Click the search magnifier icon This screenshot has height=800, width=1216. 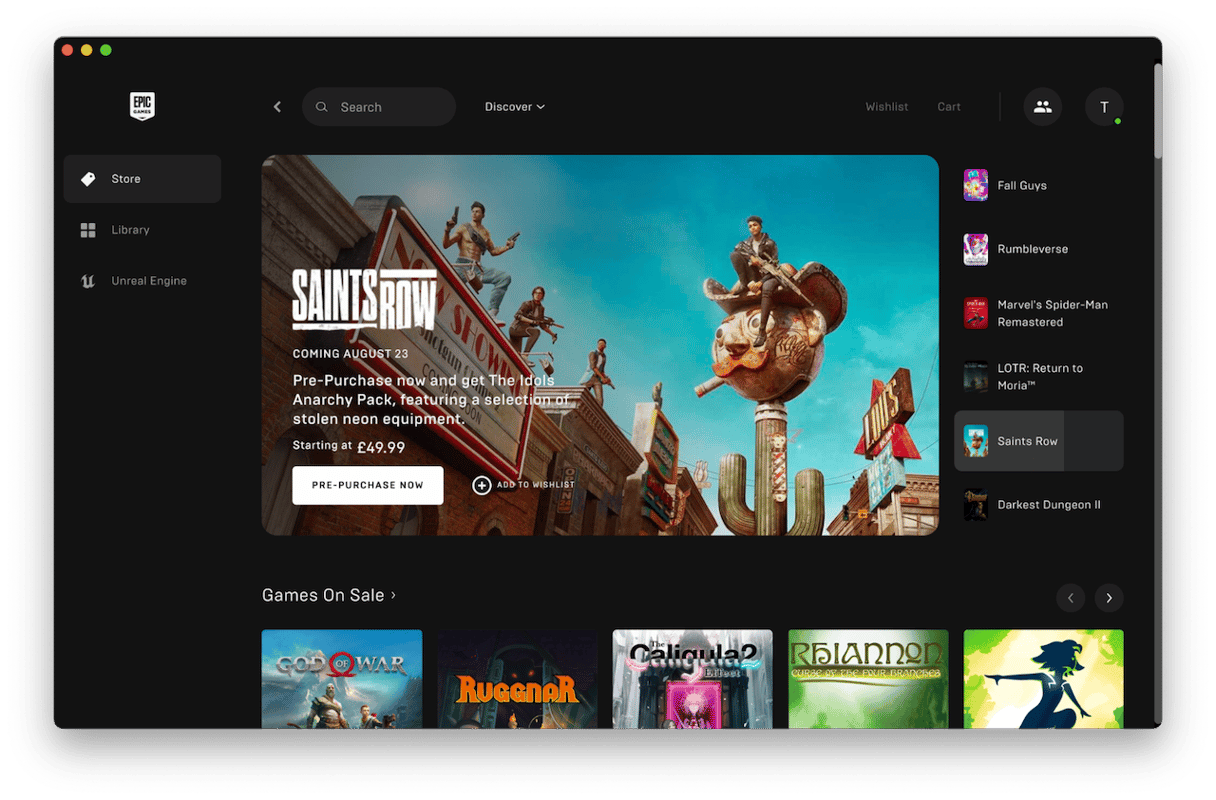(321, 106)
